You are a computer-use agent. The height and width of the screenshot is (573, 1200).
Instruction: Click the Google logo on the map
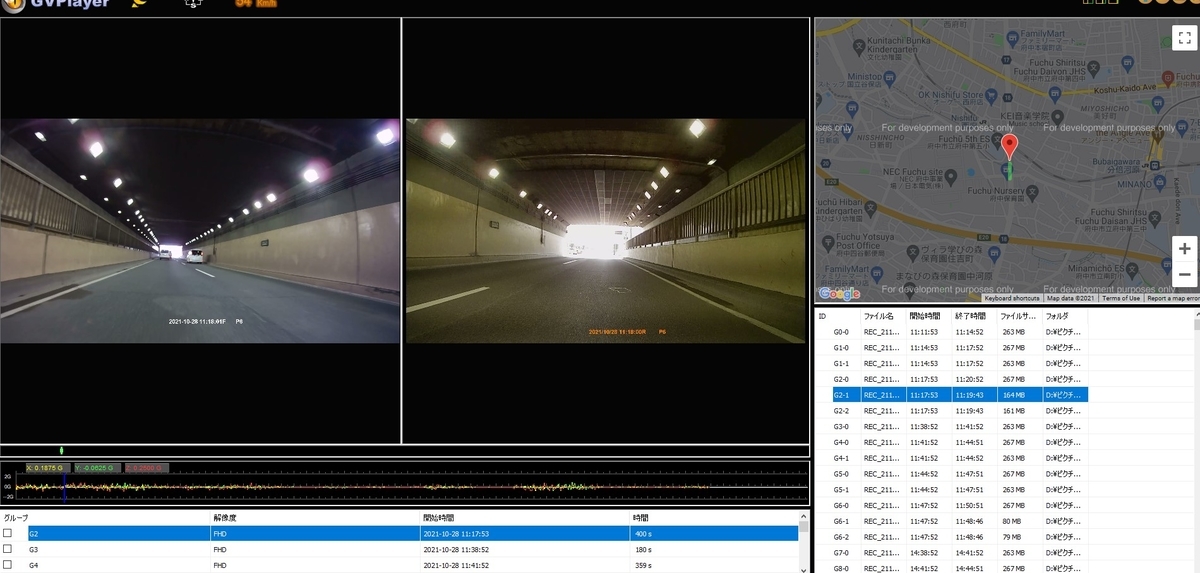click(839, 293)
